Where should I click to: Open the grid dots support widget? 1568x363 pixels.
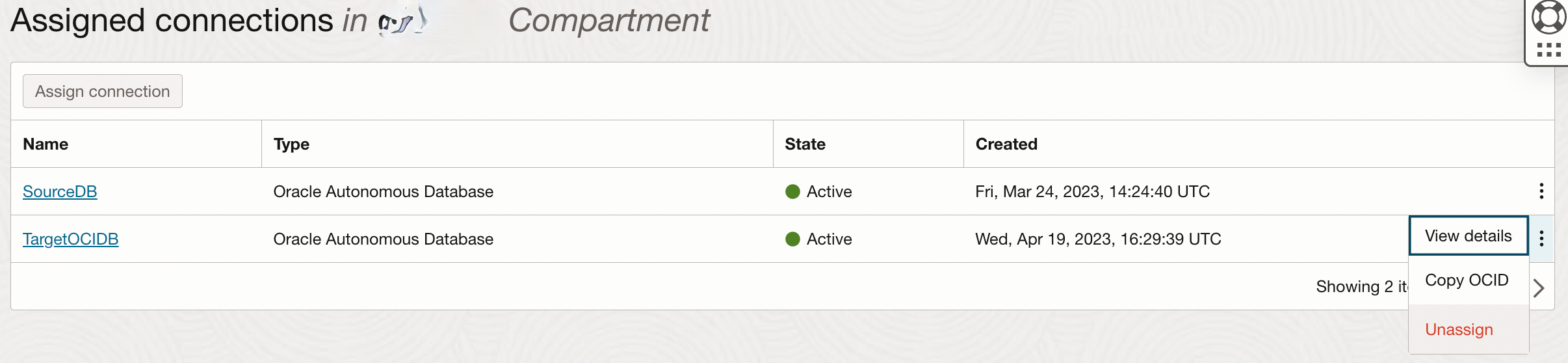pyautogui.click(x=1549, y=50)
